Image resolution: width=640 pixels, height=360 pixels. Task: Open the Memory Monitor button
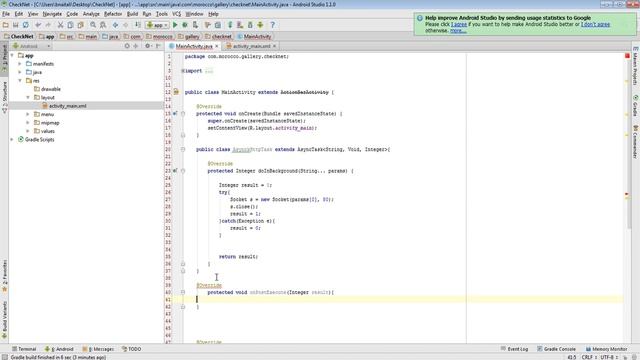[607, 349]
